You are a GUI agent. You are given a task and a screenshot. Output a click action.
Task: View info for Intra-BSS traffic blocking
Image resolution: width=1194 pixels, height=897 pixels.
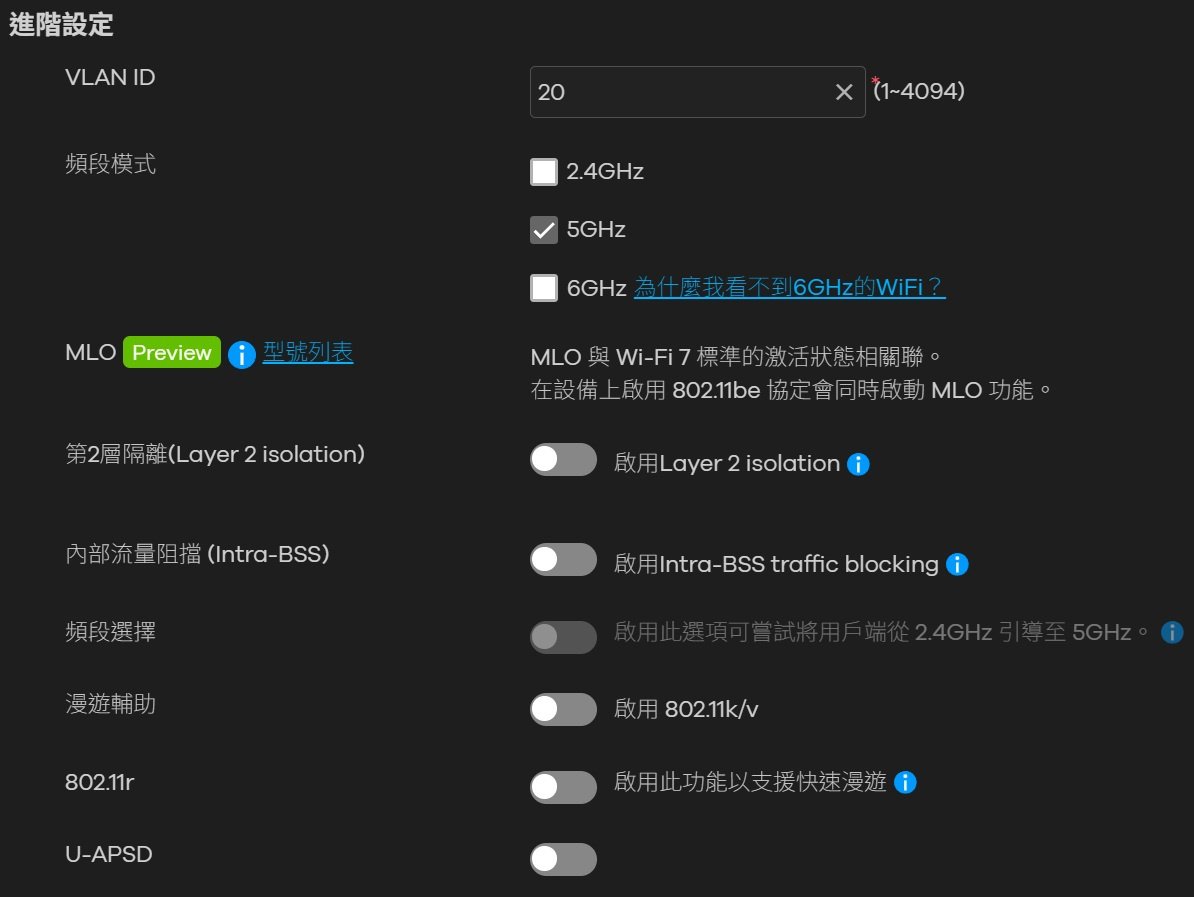point(956,564)
